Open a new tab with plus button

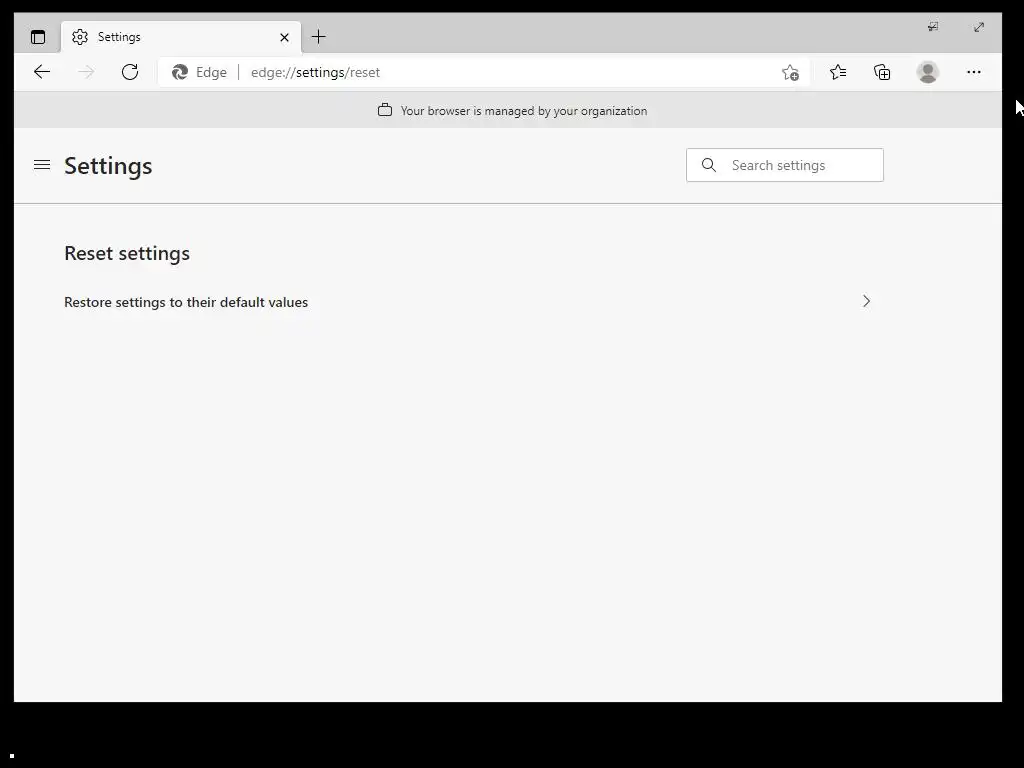pyautogui.click(x=319, y=37)
